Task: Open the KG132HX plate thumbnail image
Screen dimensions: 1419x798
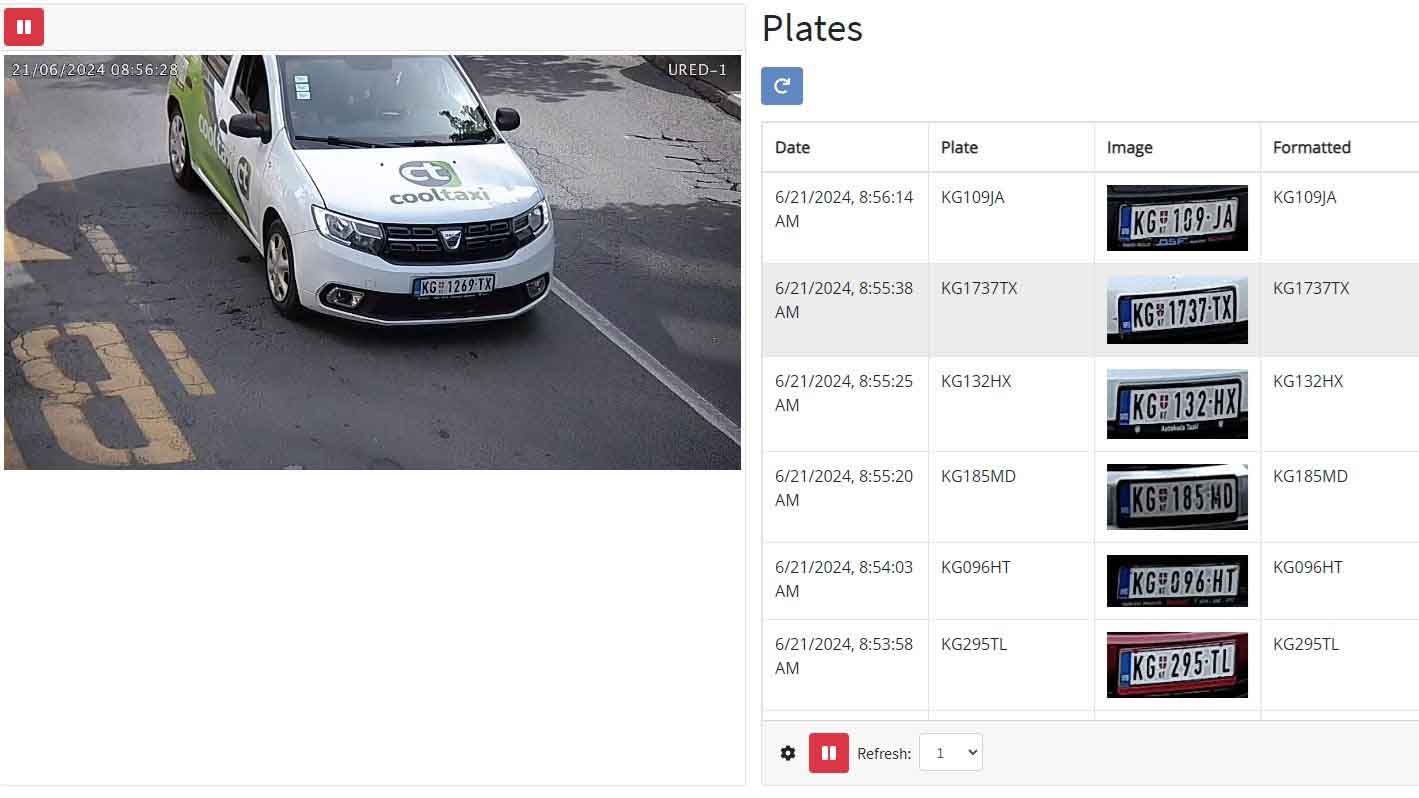Action: (1177, 404)
